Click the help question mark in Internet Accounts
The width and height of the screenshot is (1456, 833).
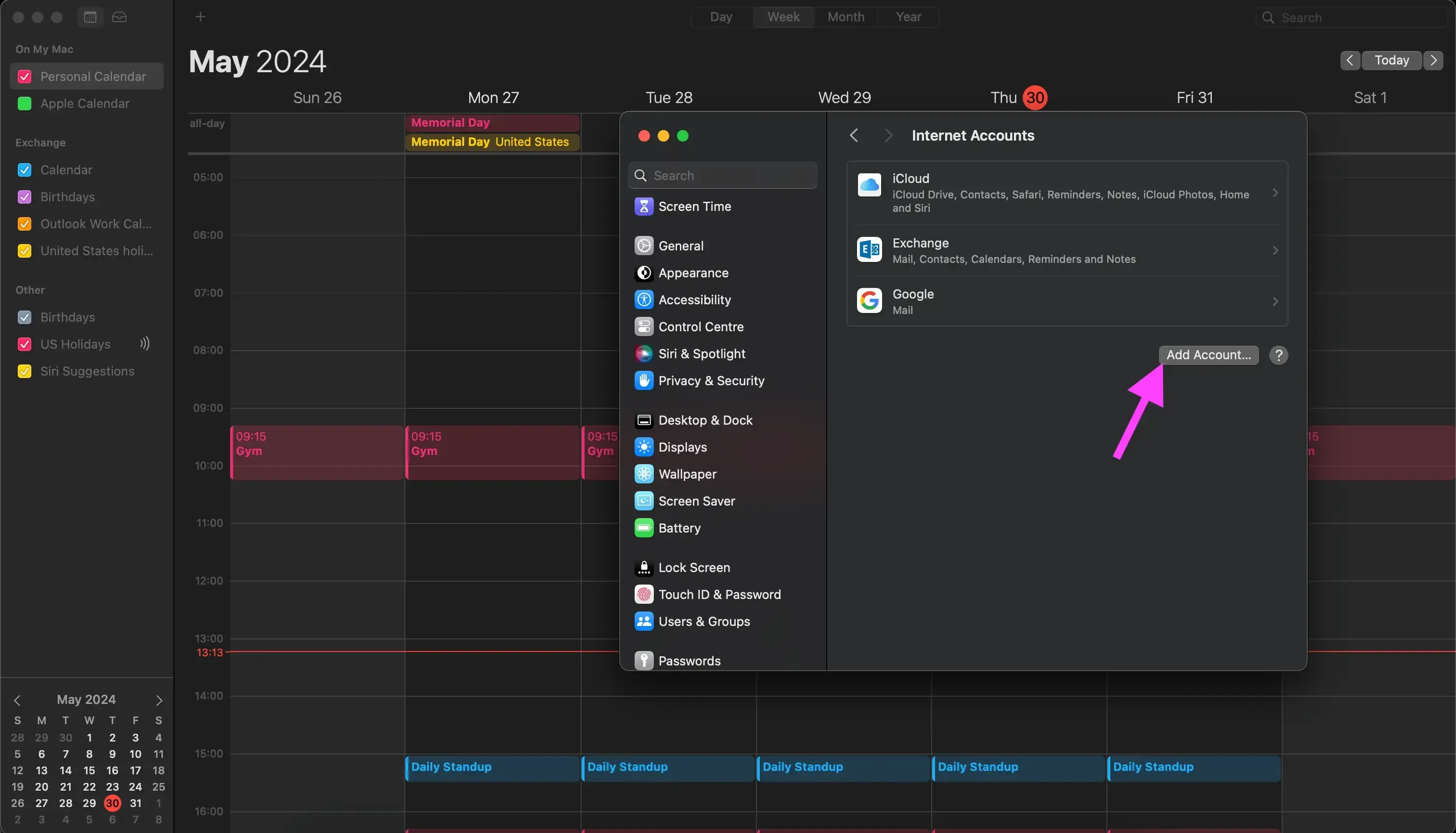pos(1279,355)
